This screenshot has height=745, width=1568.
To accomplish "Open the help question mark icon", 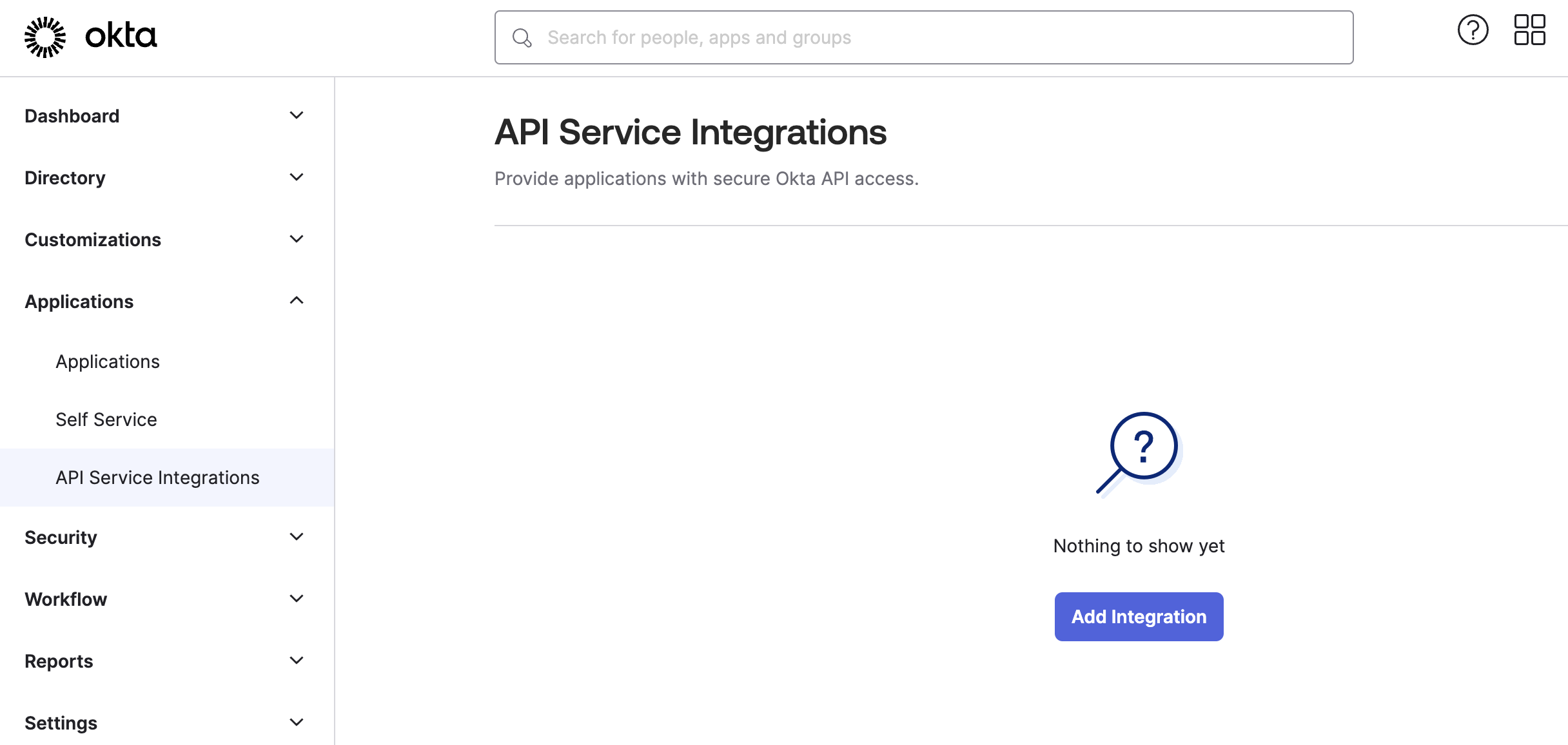I will tap(1473, 30).
